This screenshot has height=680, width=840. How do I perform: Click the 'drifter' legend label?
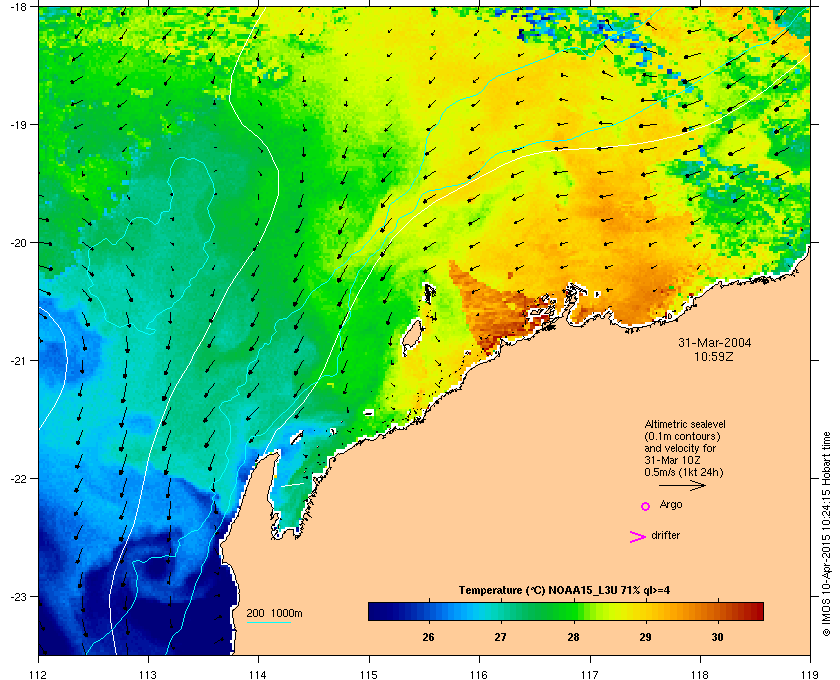click(x=666, y=535)
